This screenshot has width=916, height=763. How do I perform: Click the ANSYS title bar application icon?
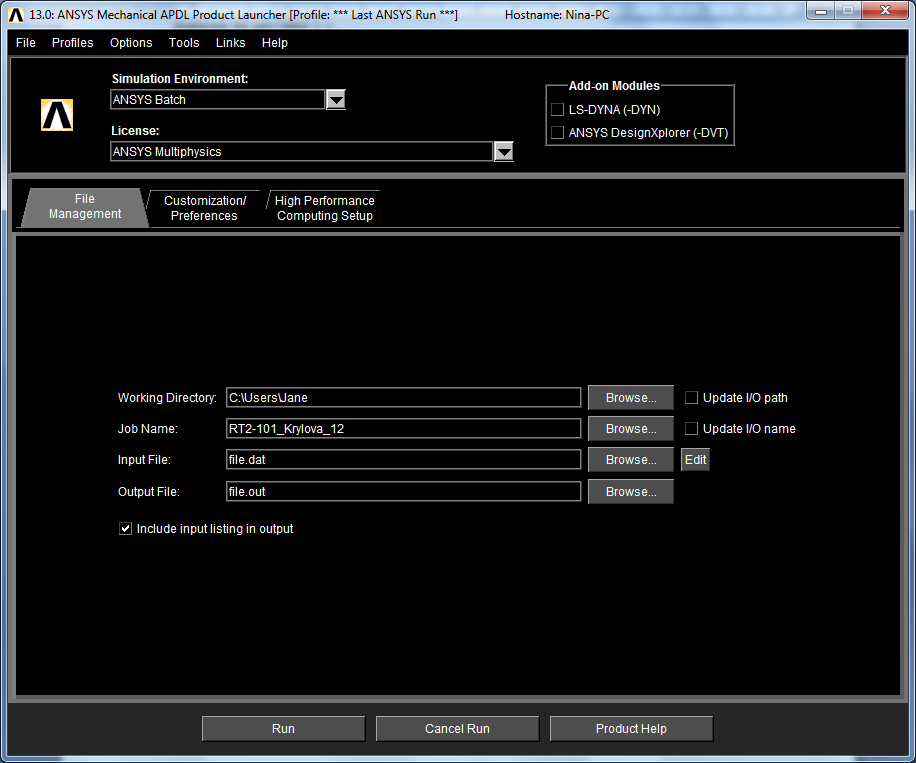click(16, 15)
